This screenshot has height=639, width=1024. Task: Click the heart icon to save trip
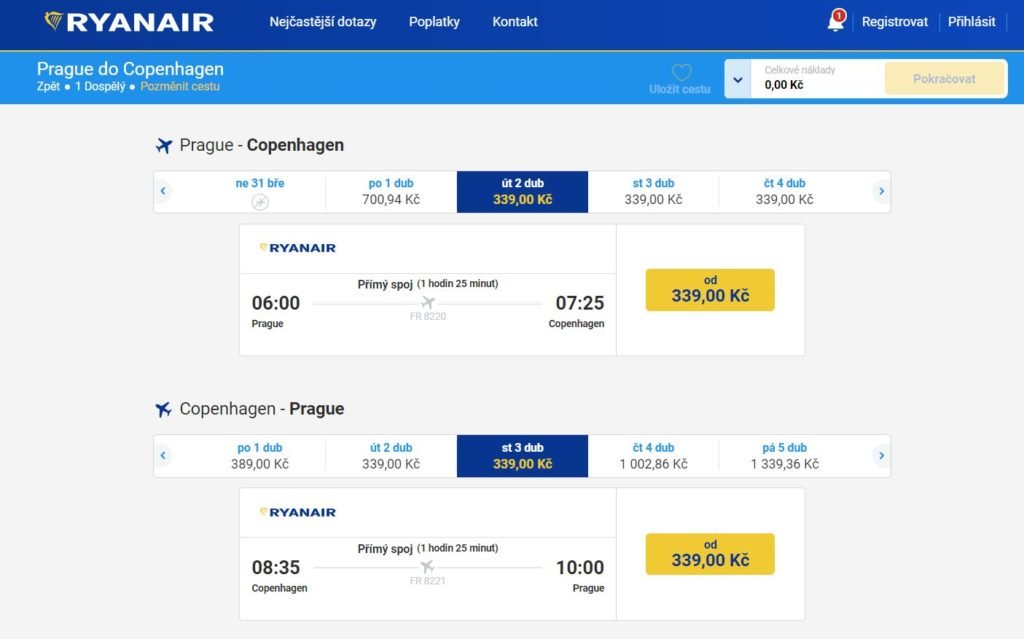[681, 73]
